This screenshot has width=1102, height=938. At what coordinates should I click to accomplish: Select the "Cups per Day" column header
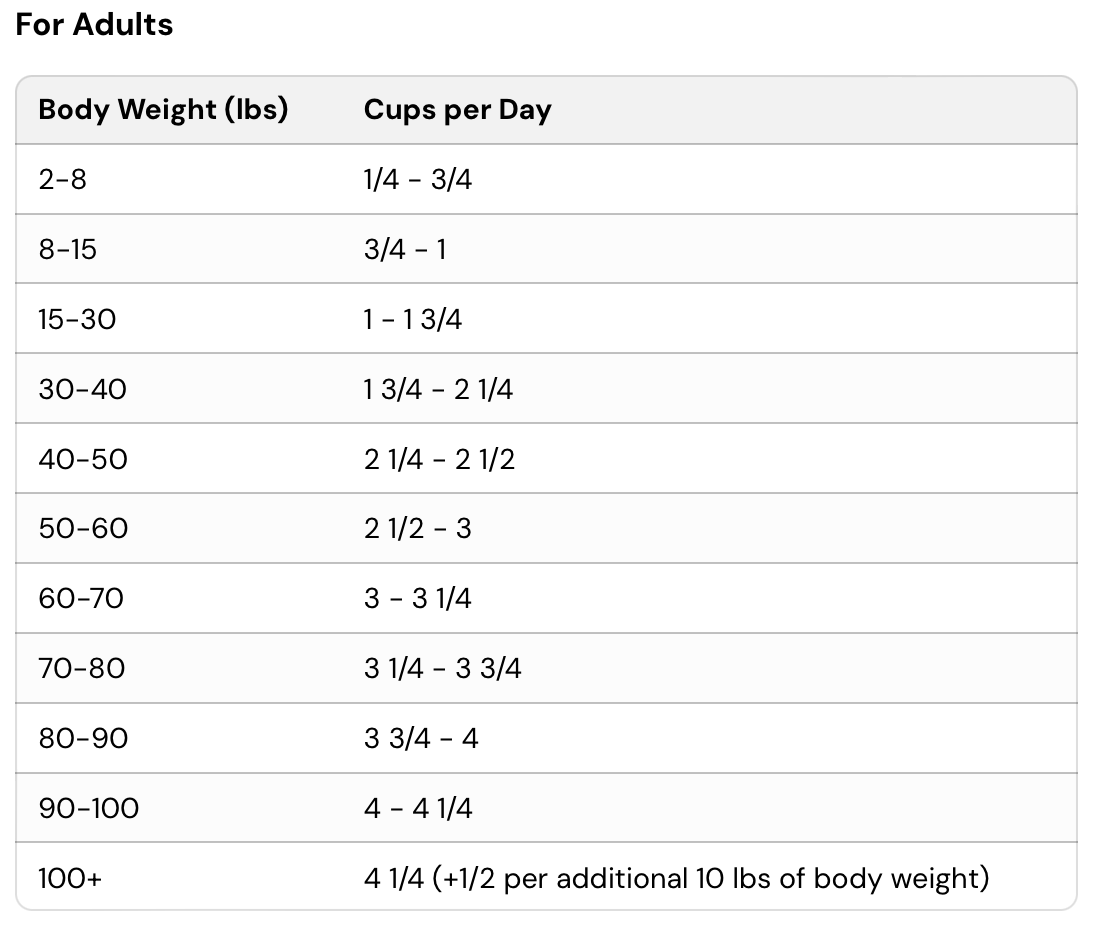(x=457, y=110)
